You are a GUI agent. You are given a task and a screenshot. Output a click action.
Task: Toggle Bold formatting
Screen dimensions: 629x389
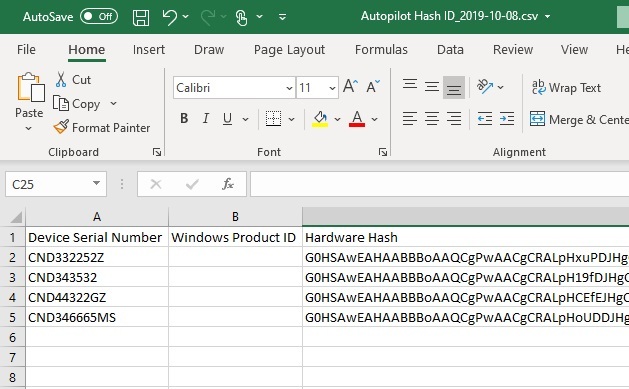point(184,118)
